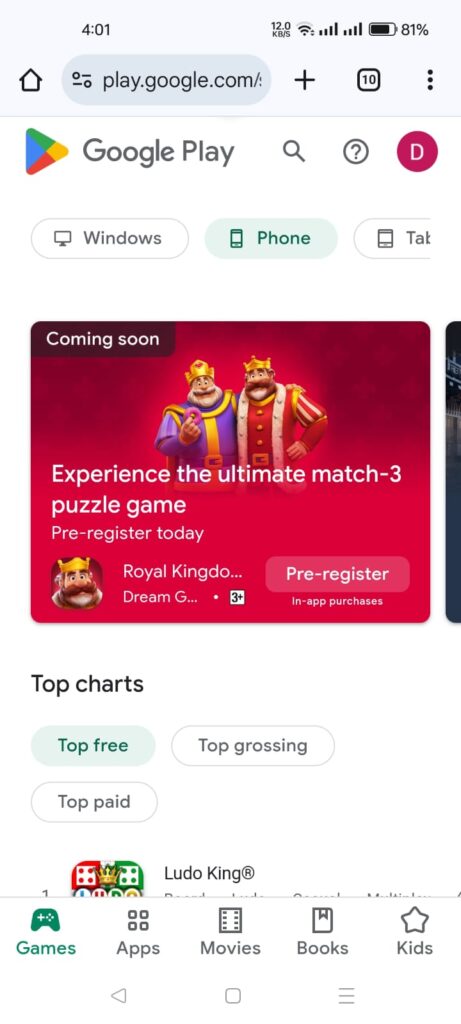Open the account avatar D menu
Screen dimensions: 461x1024
pos(417,152)
